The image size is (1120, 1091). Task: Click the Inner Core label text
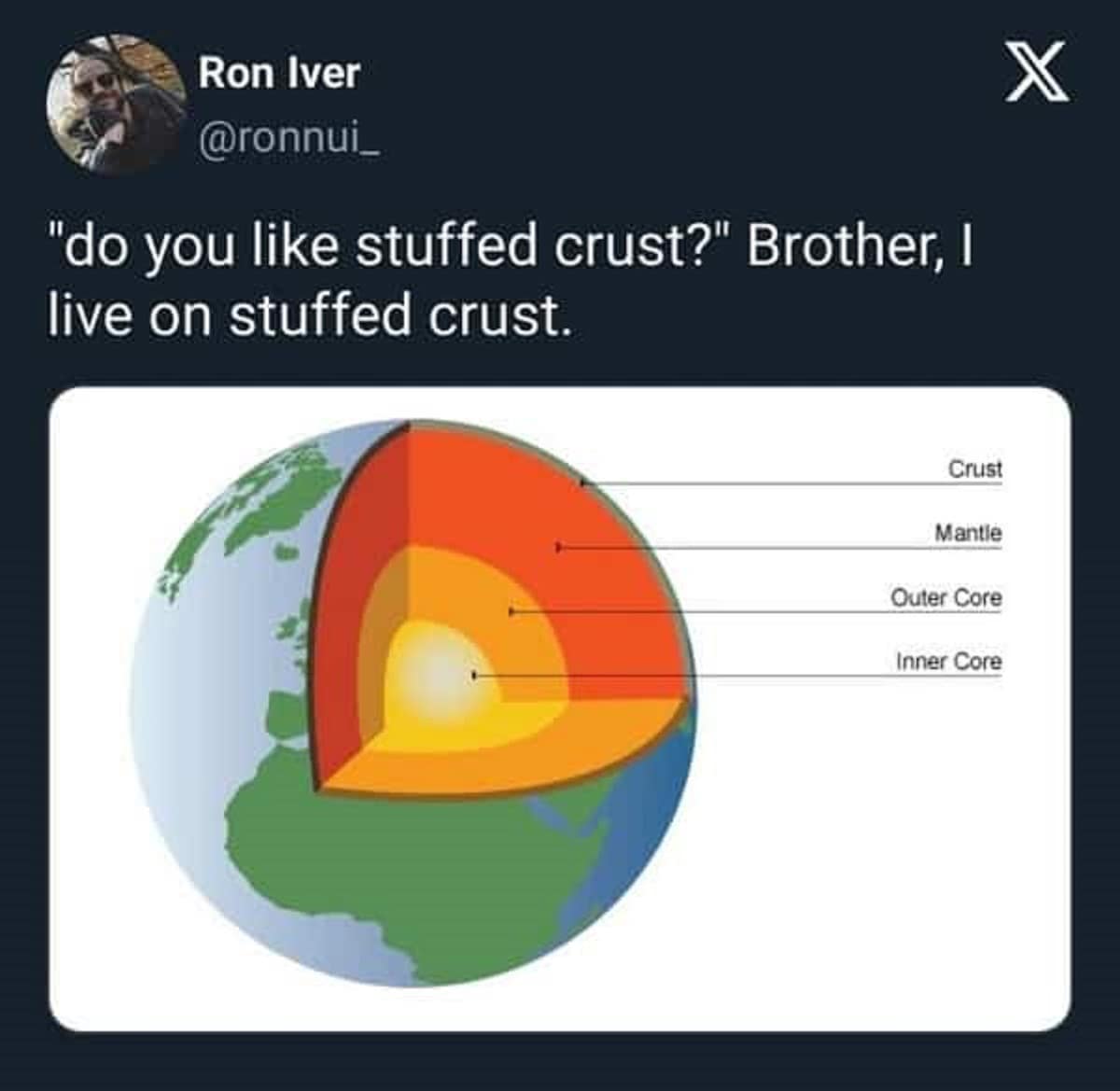(948, 662)
